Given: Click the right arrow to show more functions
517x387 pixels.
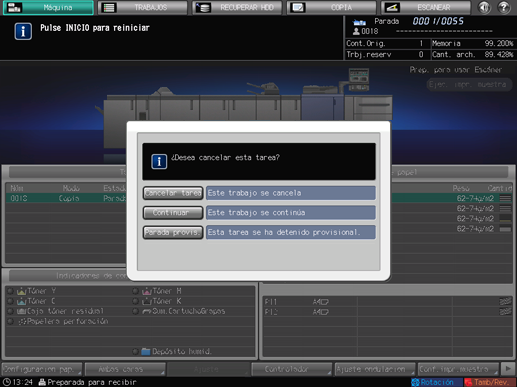Looking at the screenshot, I should click(508, 369).
